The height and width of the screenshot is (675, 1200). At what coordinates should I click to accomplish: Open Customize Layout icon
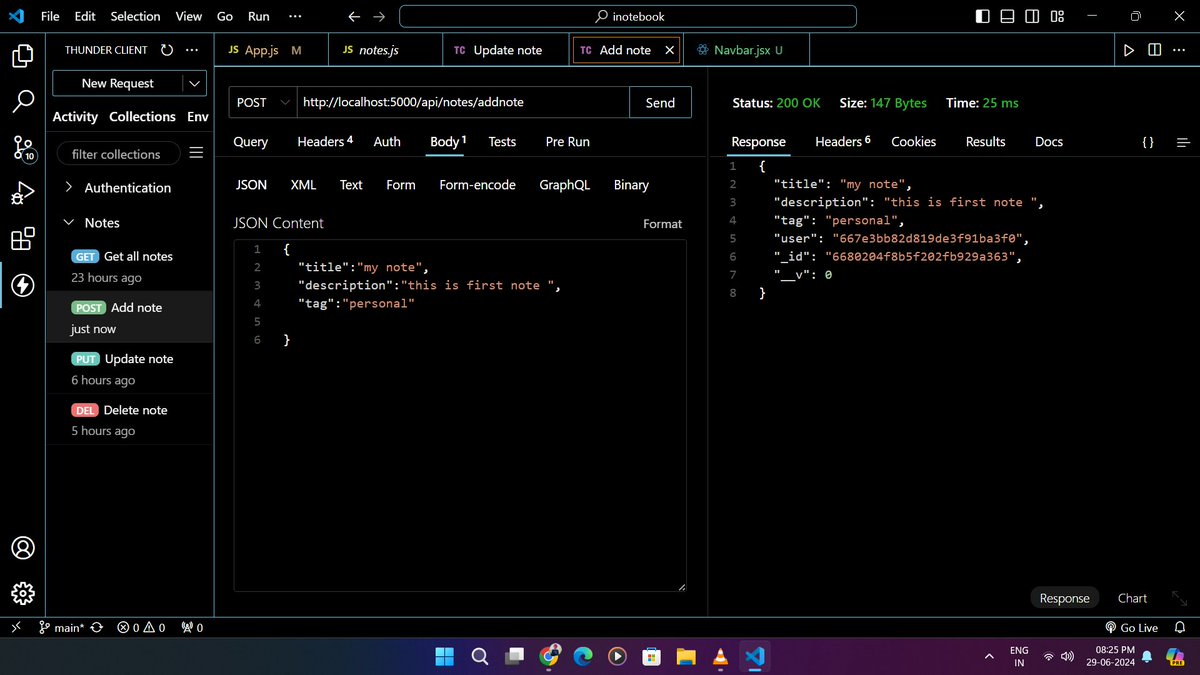[1056, 17]
